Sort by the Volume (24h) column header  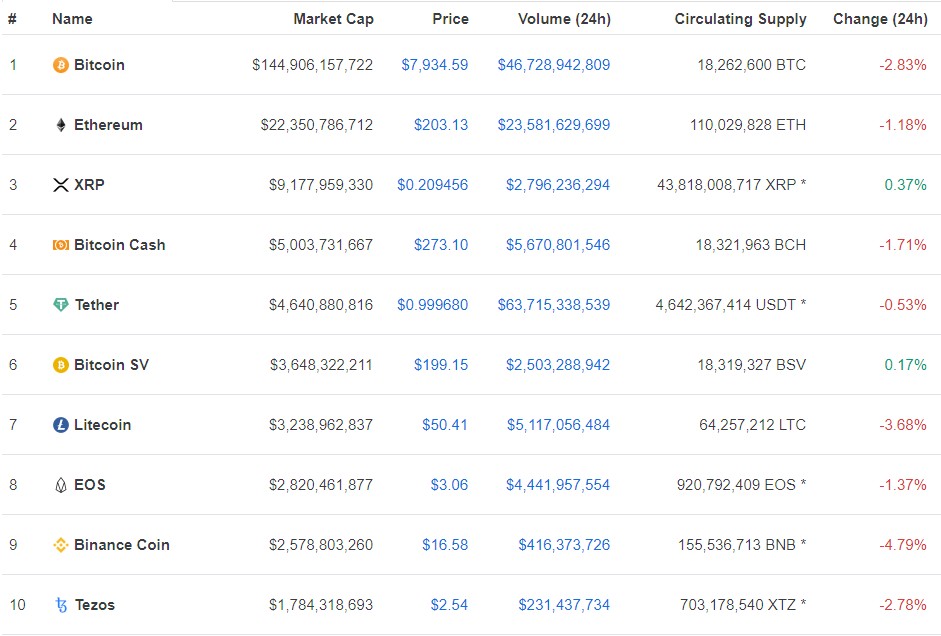click(564, 19)
